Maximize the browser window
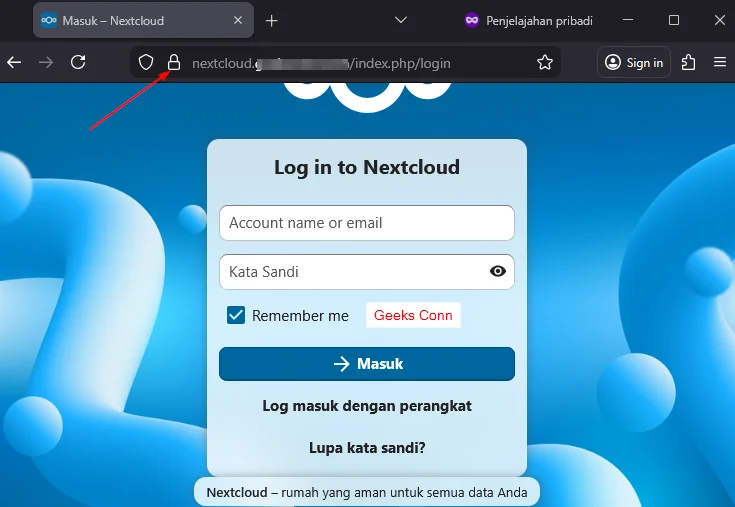 [674, 20]
